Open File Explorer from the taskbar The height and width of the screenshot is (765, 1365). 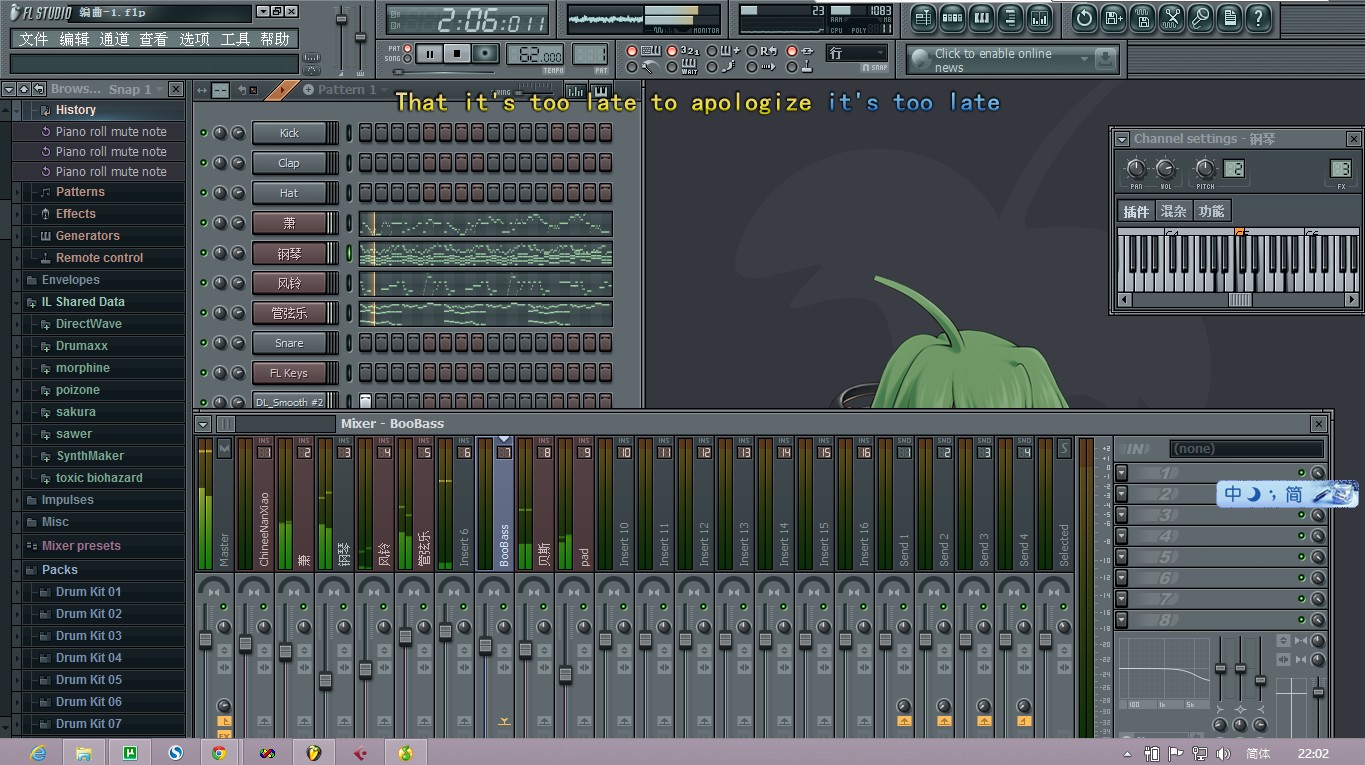point(84,752)
